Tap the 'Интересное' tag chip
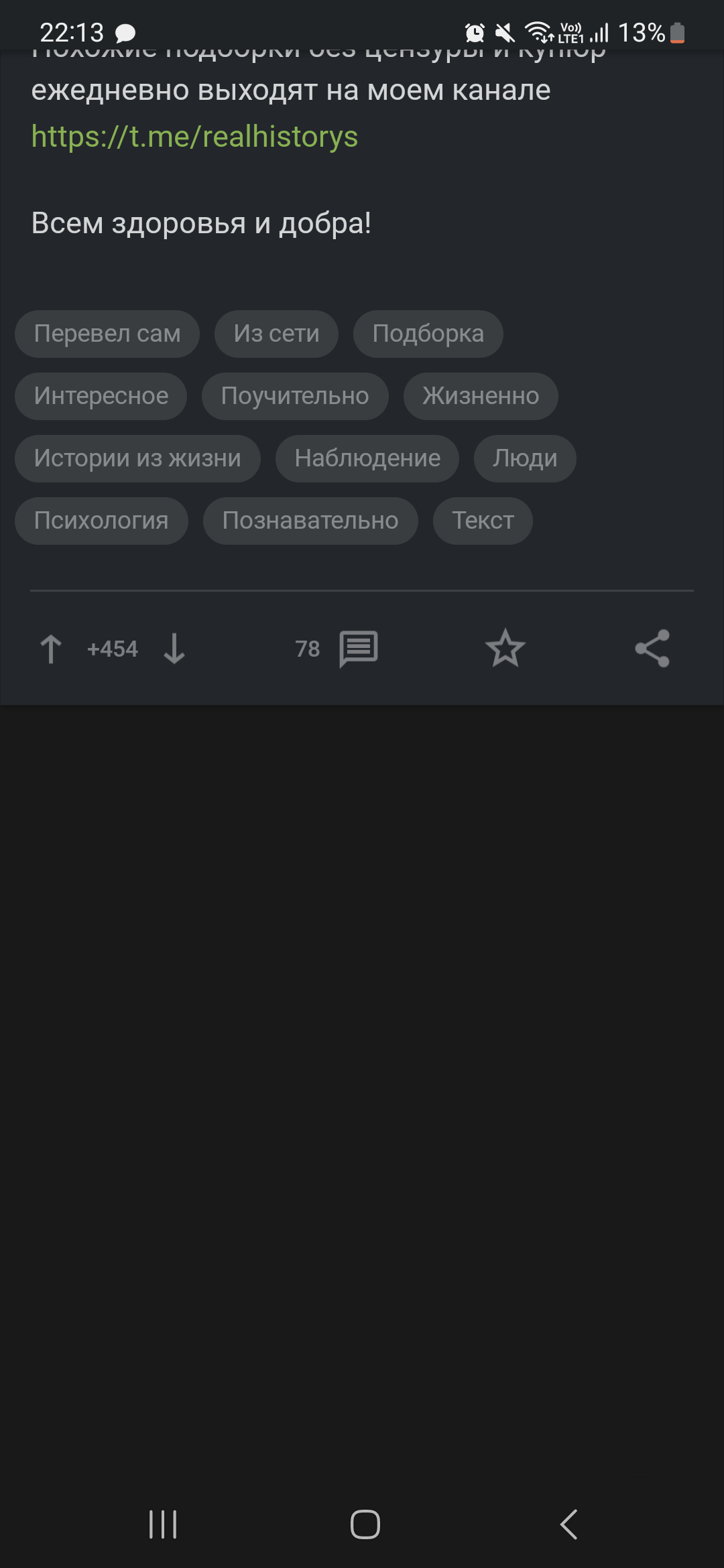The height and width of the screenshot is (1568, 724). [101, 396]
